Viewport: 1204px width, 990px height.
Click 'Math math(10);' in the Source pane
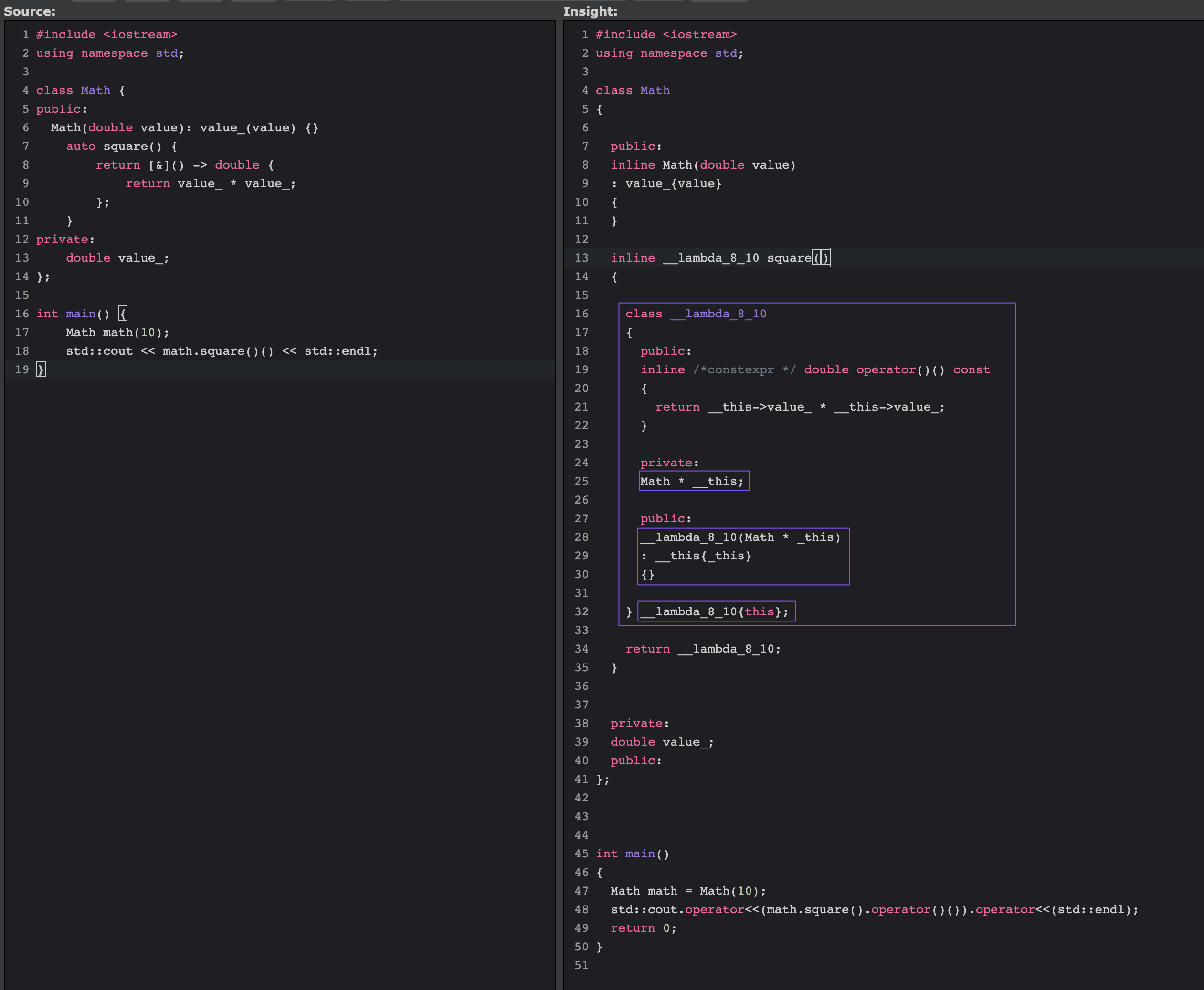(x=117, y=333)
